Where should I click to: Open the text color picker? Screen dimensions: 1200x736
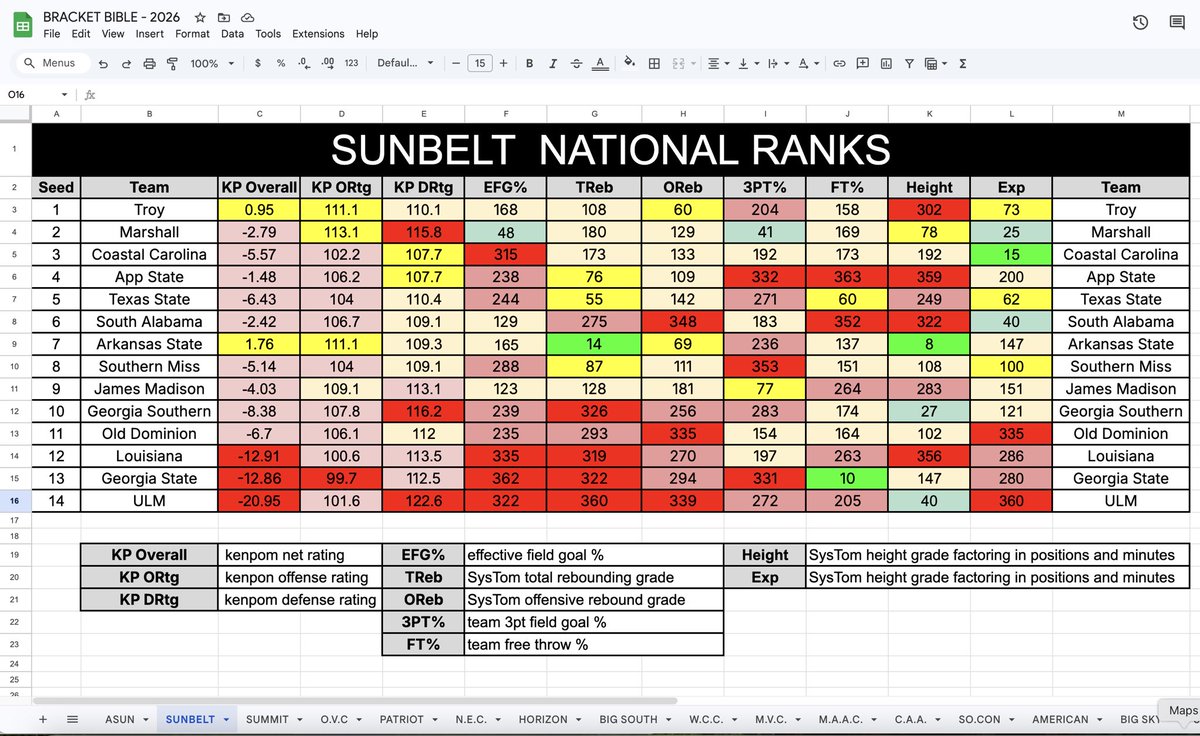coord(599,63)
